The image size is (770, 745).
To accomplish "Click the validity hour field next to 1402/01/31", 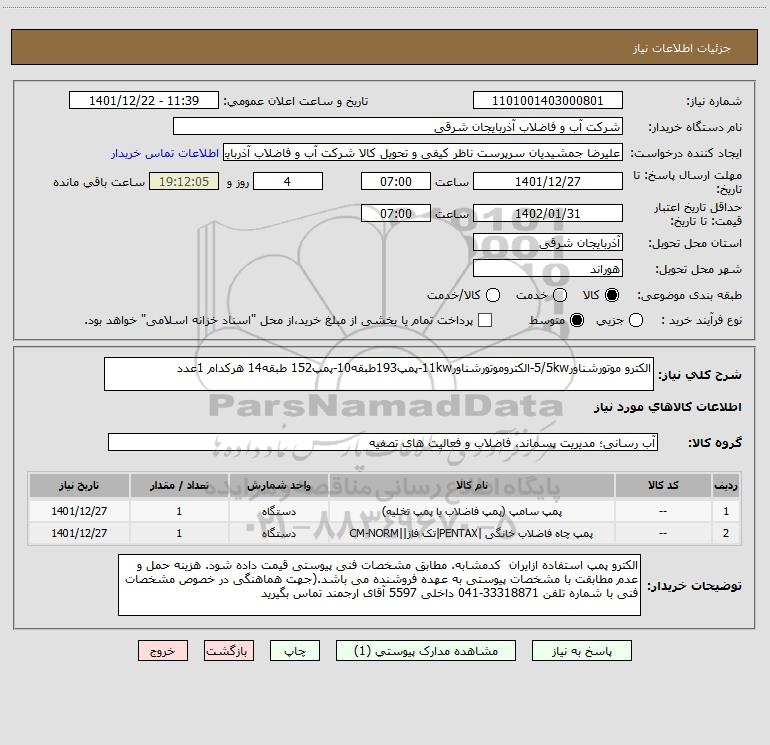I will click(396, 213).
